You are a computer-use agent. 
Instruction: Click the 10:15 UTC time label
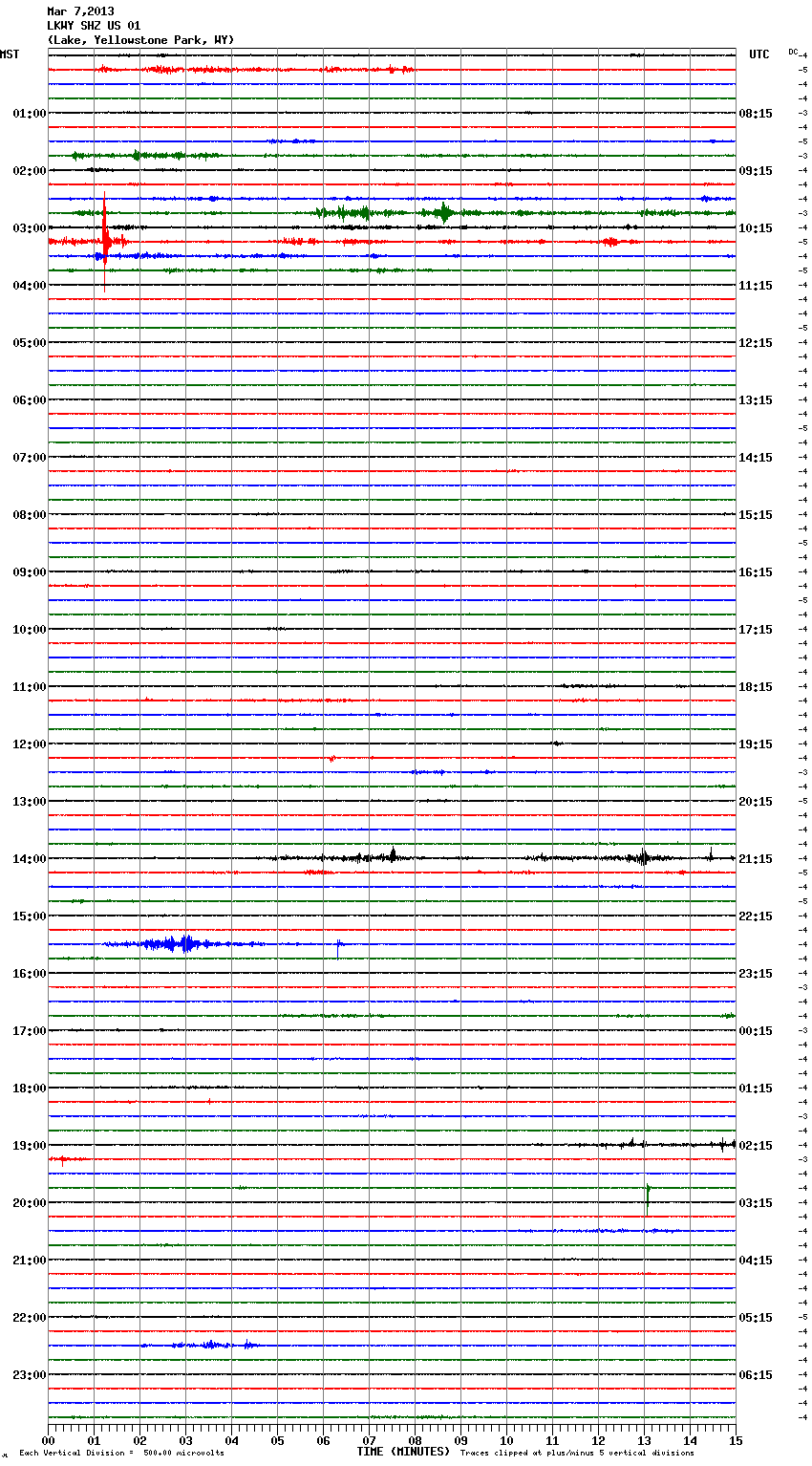pos(756,228)
